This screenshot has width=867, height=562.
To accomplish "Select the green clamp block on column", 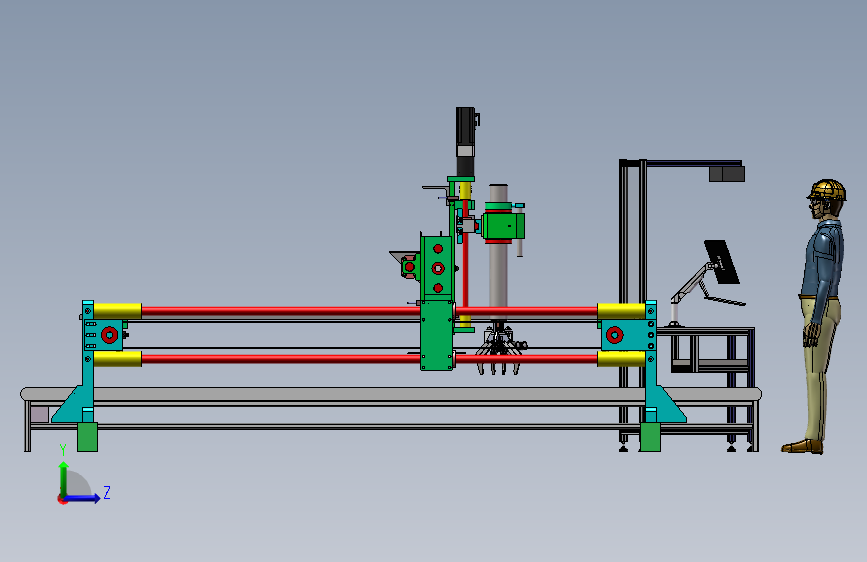I will [503, 226].
